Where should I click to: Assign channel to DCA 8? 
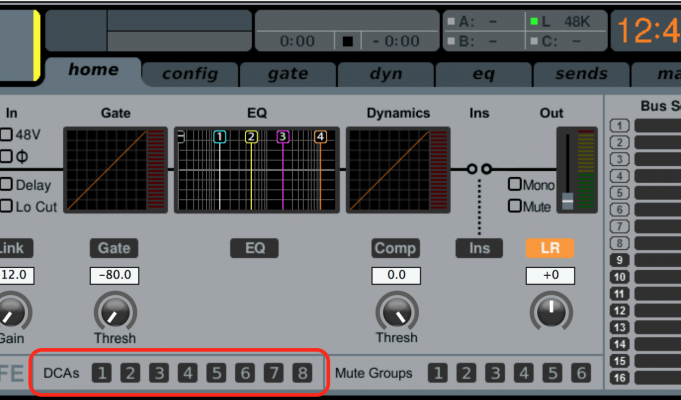coord(302,373)
